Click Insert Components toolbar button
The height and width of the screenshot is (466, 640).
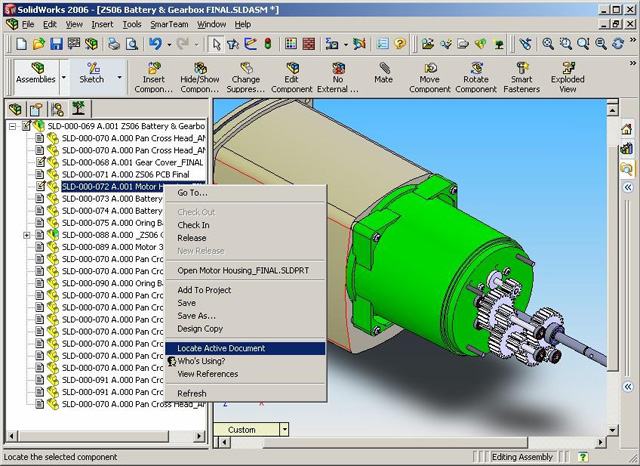(153, 78)
